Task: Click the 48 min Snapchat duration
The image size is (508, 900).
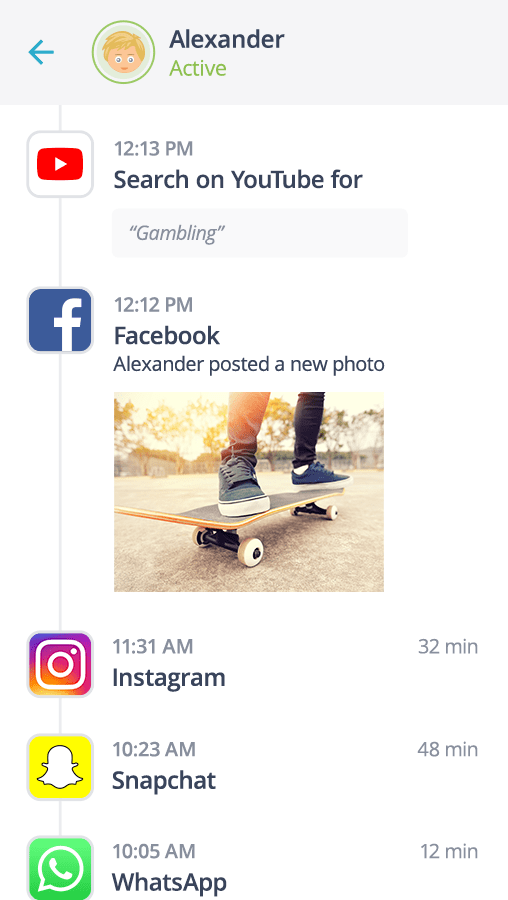Action: click(448, 749)
